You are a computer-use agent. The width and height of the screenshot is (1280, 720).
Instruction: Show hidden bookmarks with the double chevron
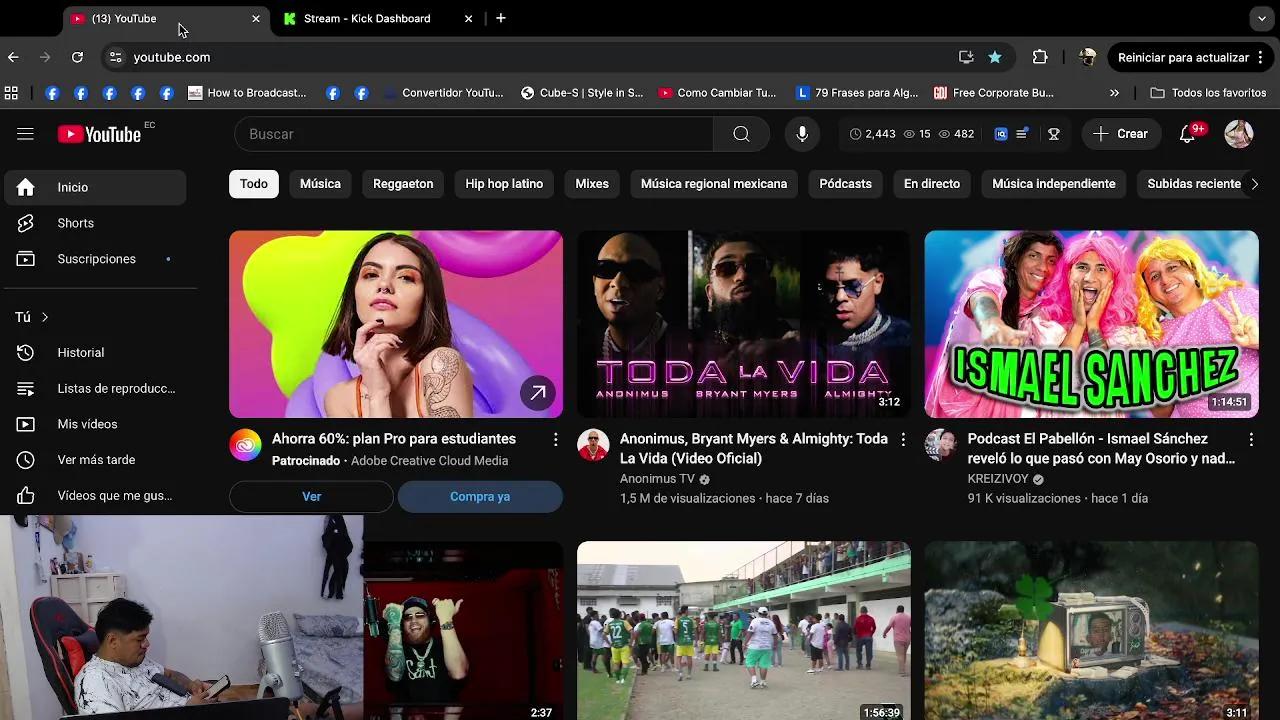click(1114, 93)
